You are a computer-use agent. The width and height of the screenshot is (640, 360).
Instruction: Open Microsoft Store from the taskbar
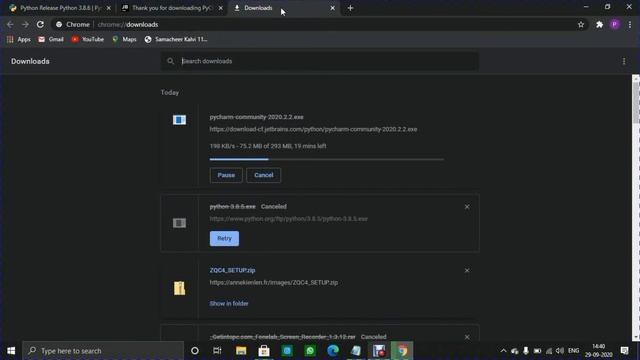(264, 351)
